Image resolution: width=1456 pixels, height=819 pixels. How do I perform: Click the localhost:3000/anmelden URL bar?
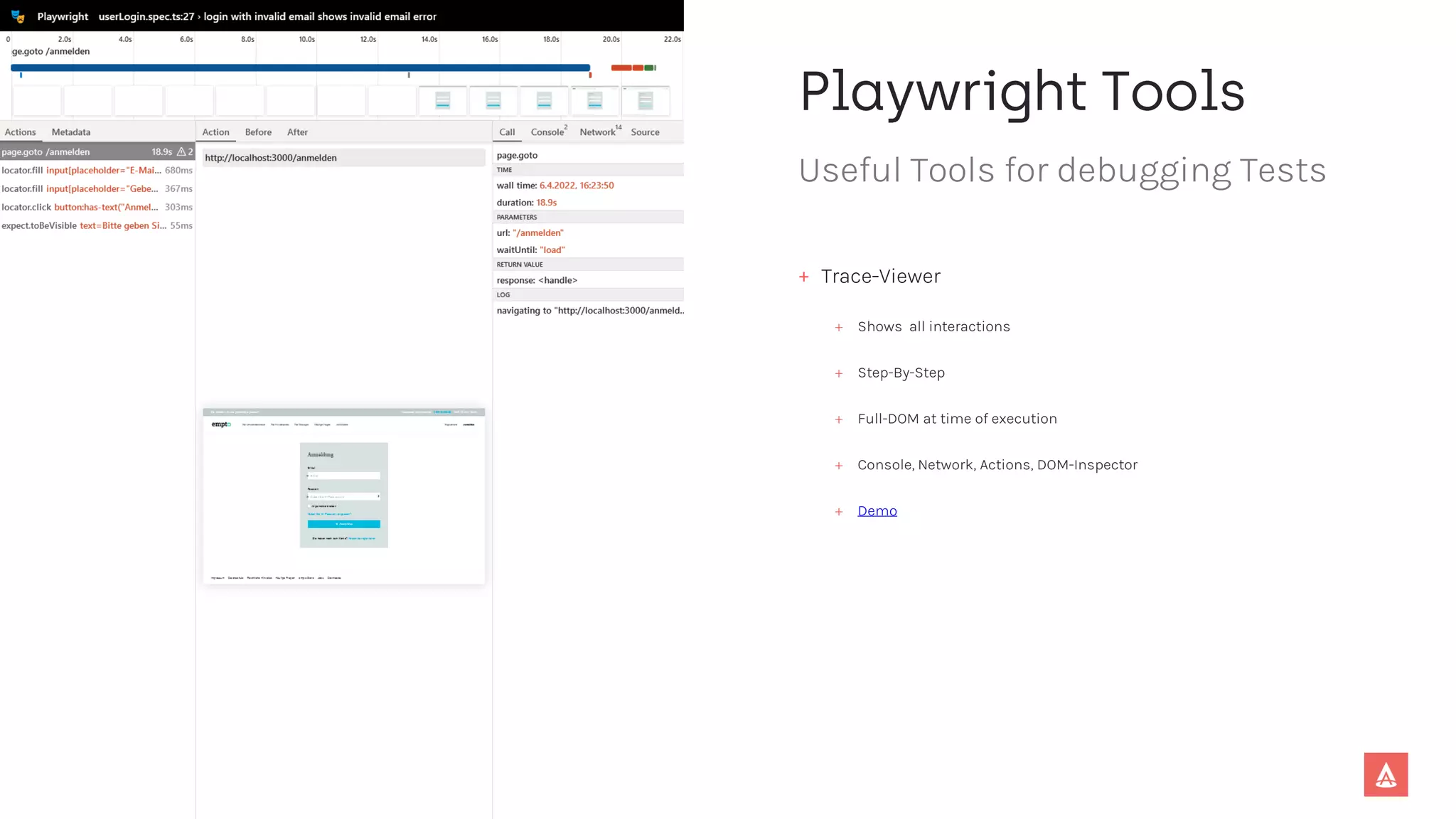[344, 158]
